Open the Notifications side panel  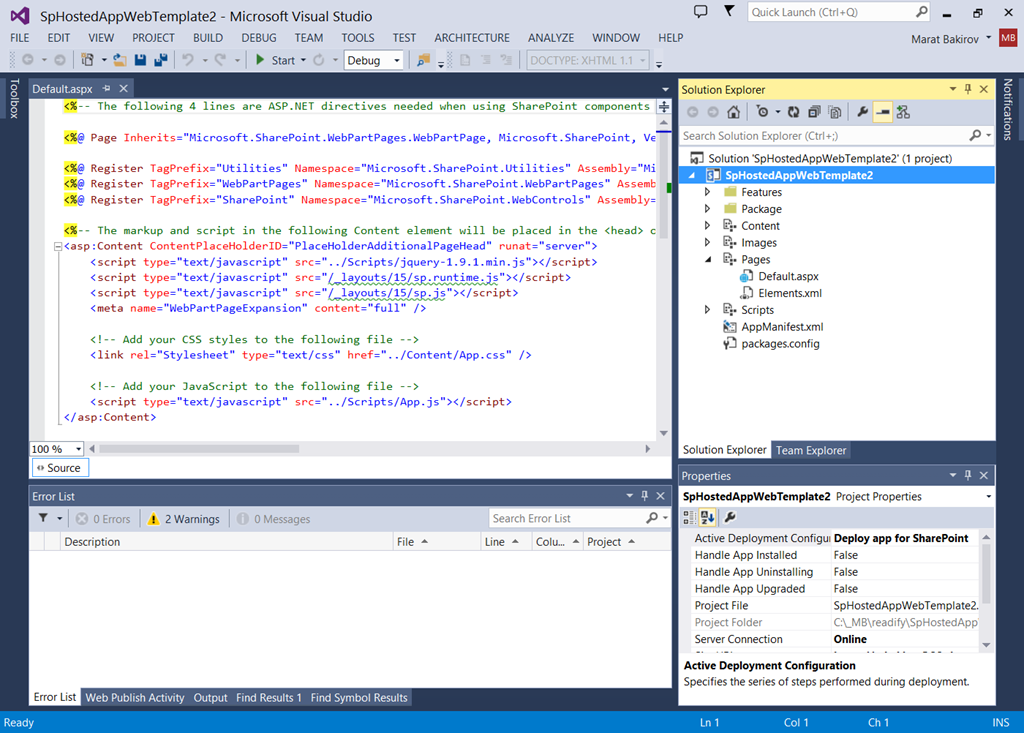coord(1008,109)
